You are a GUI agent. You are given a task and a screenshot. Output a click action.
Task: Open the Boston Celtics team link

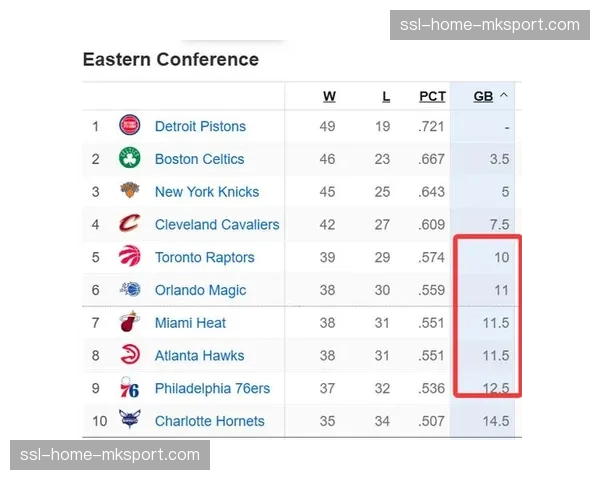(199, 159)
